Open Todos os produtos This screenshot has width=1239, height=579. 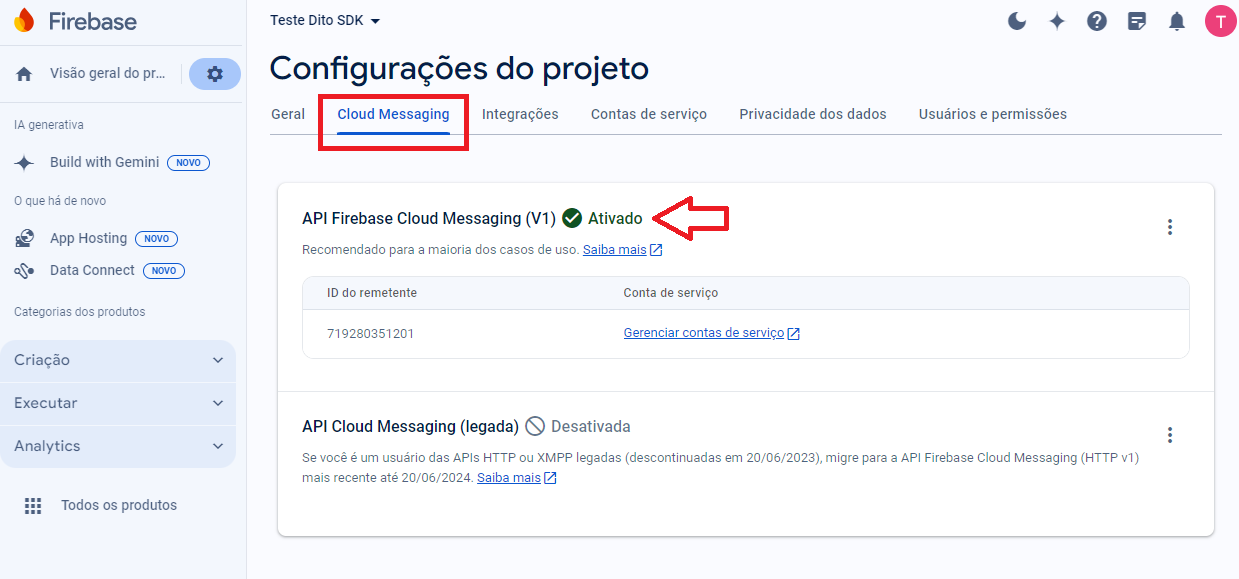point(119,505)
